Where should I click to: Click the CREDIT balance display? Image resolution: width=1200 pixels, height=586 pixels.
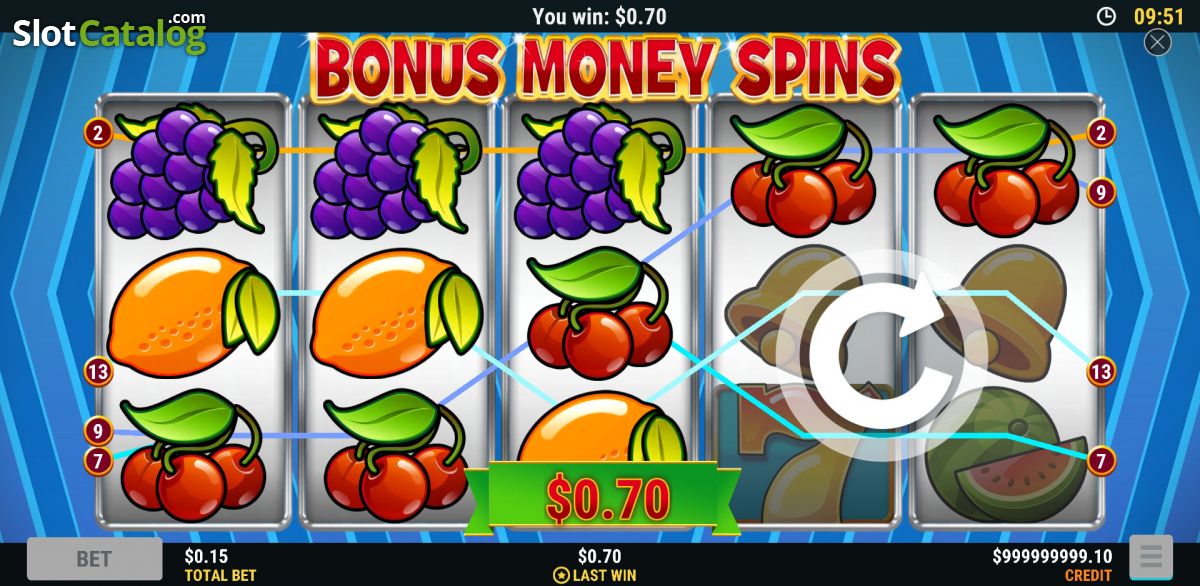[x=1052, y=565]
